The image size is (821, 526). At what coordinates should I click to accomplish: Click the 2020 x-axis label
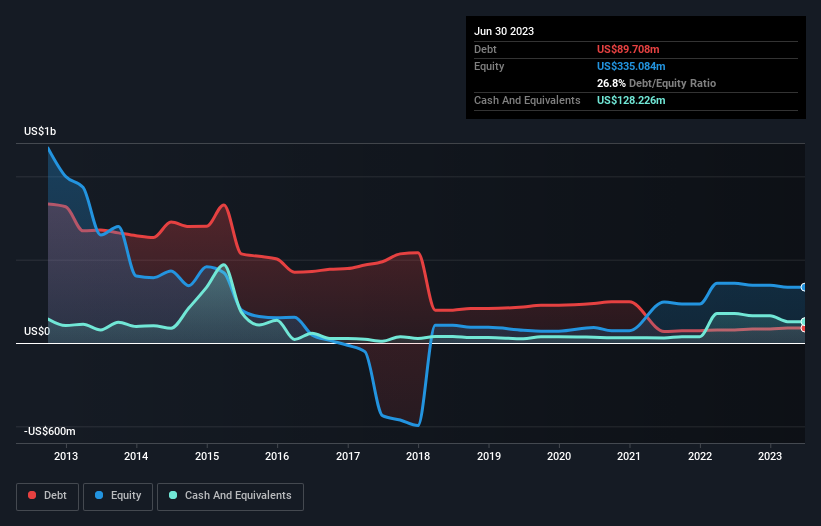coord(559,456)
